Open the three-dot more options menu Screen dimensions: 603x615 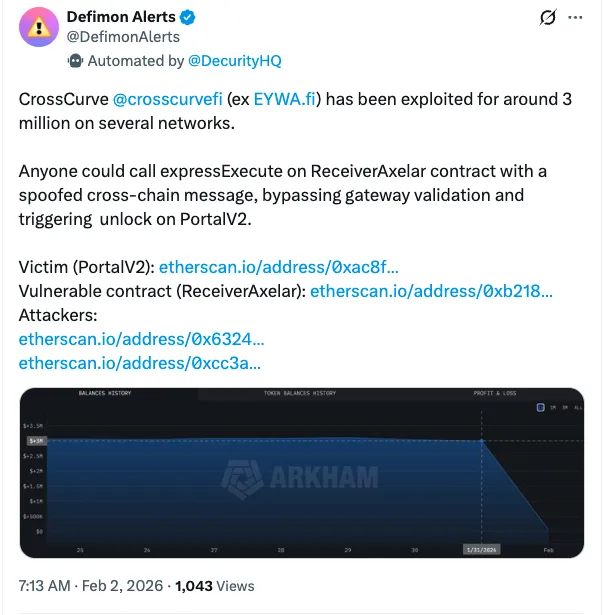574,18
